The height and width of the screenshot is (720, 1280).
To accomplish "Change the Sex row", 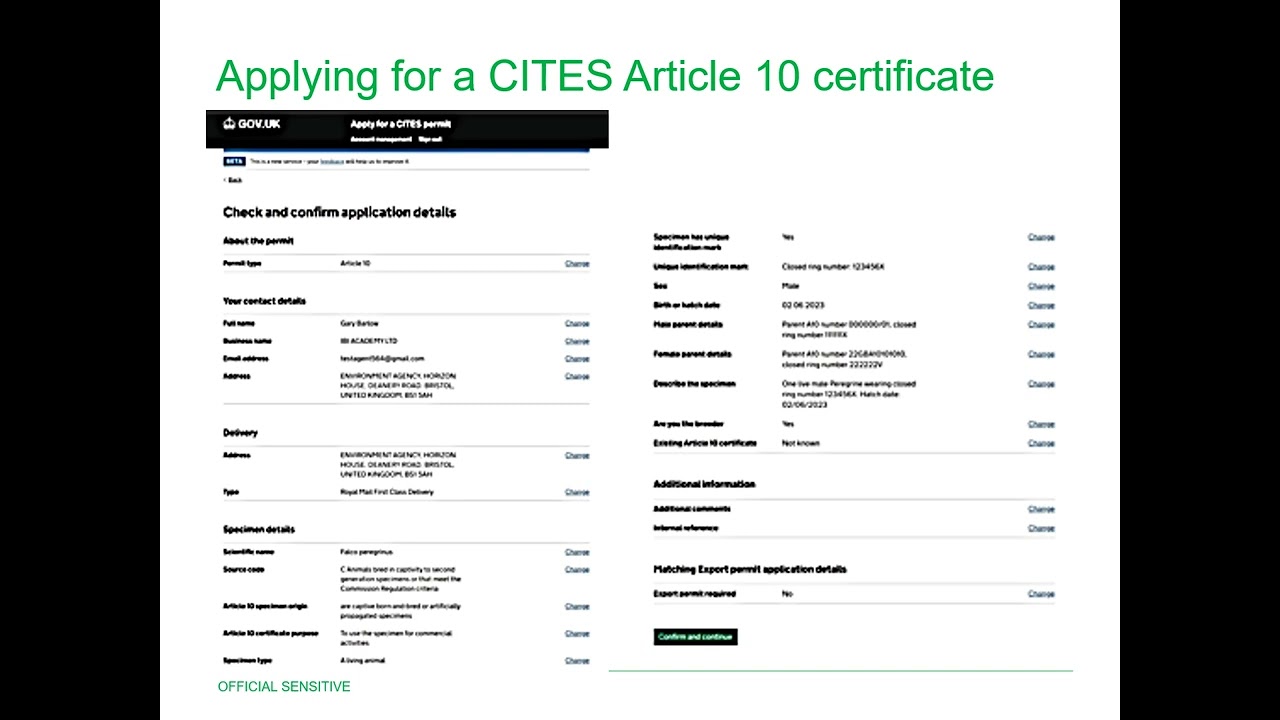I will point(1041,286).
